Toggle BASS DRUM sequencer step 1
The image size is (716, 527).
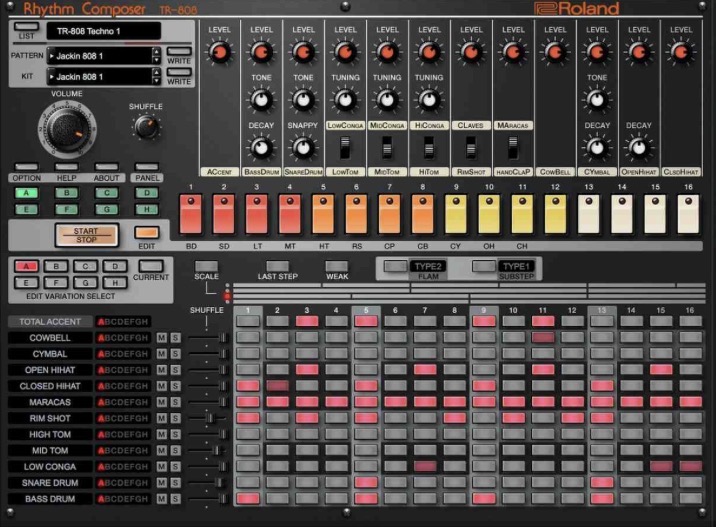248,499
